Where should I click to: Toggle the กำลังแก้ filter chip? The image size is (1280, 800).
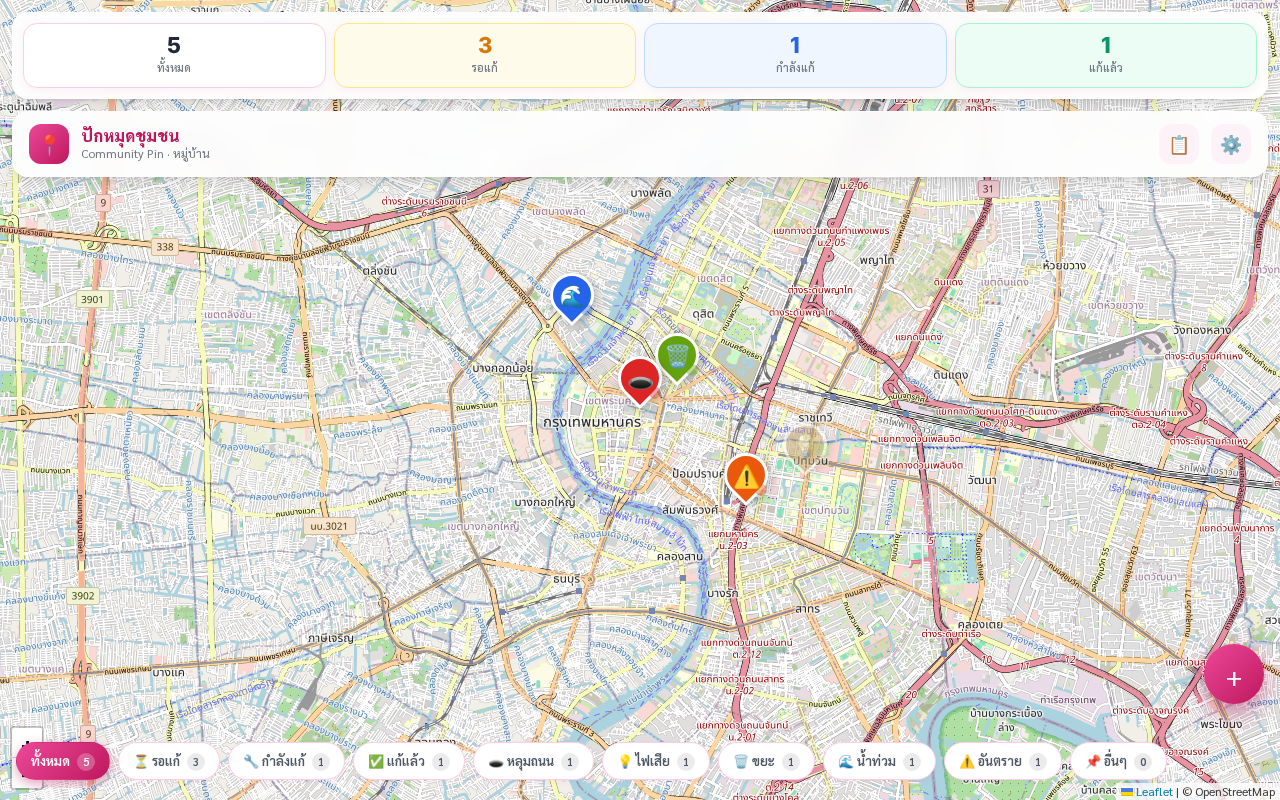(286, 761)
